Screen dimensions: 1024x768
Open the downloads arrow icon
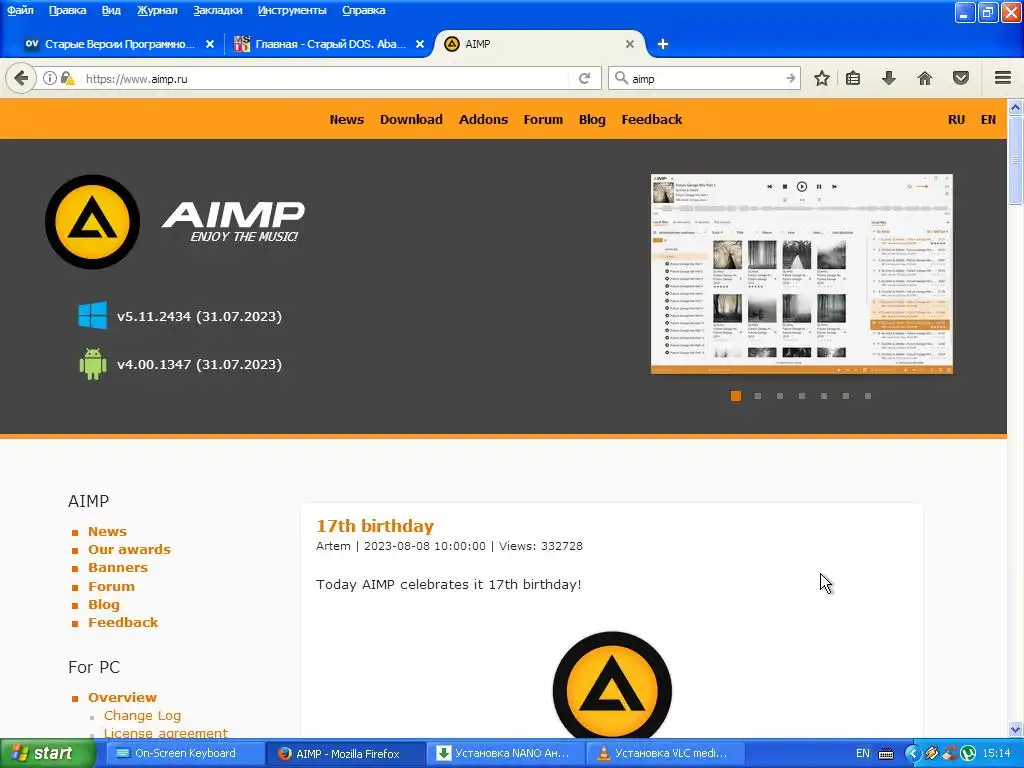[x=888, y=78]
